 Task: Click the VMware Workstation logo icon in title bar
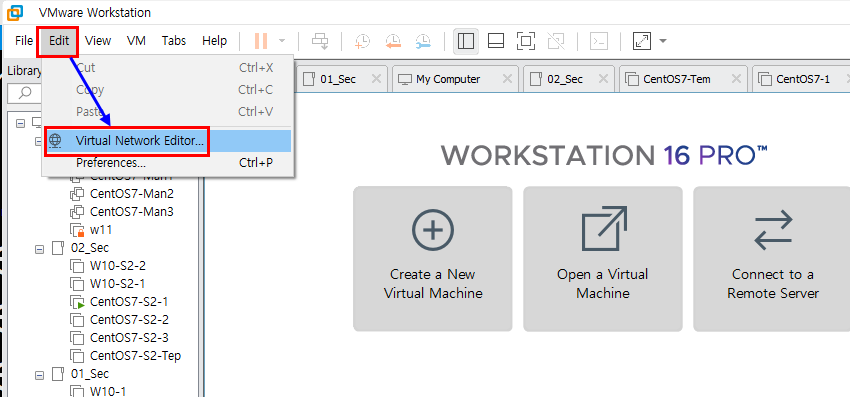16,11
